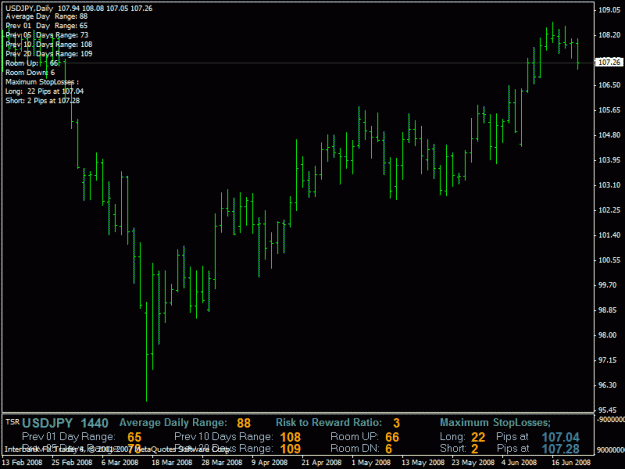Viewport: 625px width, 469px height.
Task: Click the 103.10 price axis label
Action: tap(609, 185)
